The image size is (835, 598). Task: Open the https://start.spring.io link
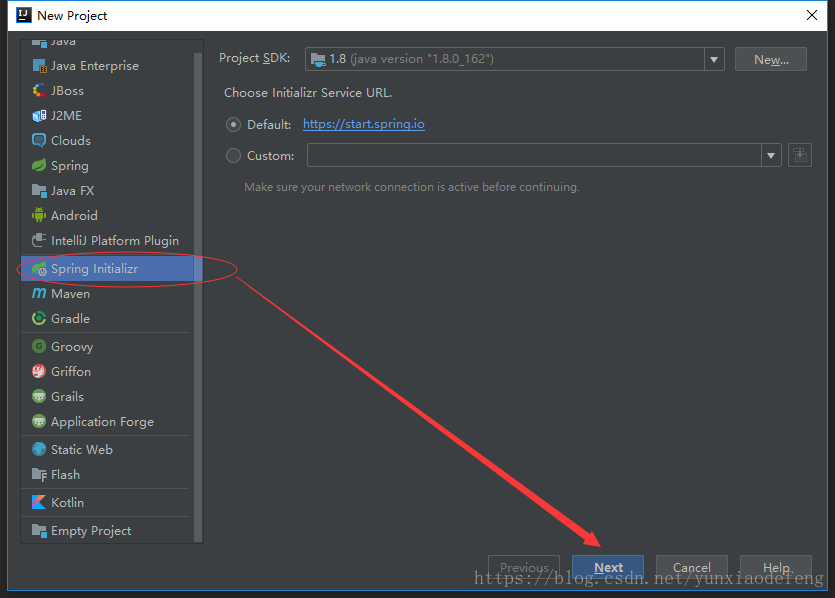tap(364, 124)
